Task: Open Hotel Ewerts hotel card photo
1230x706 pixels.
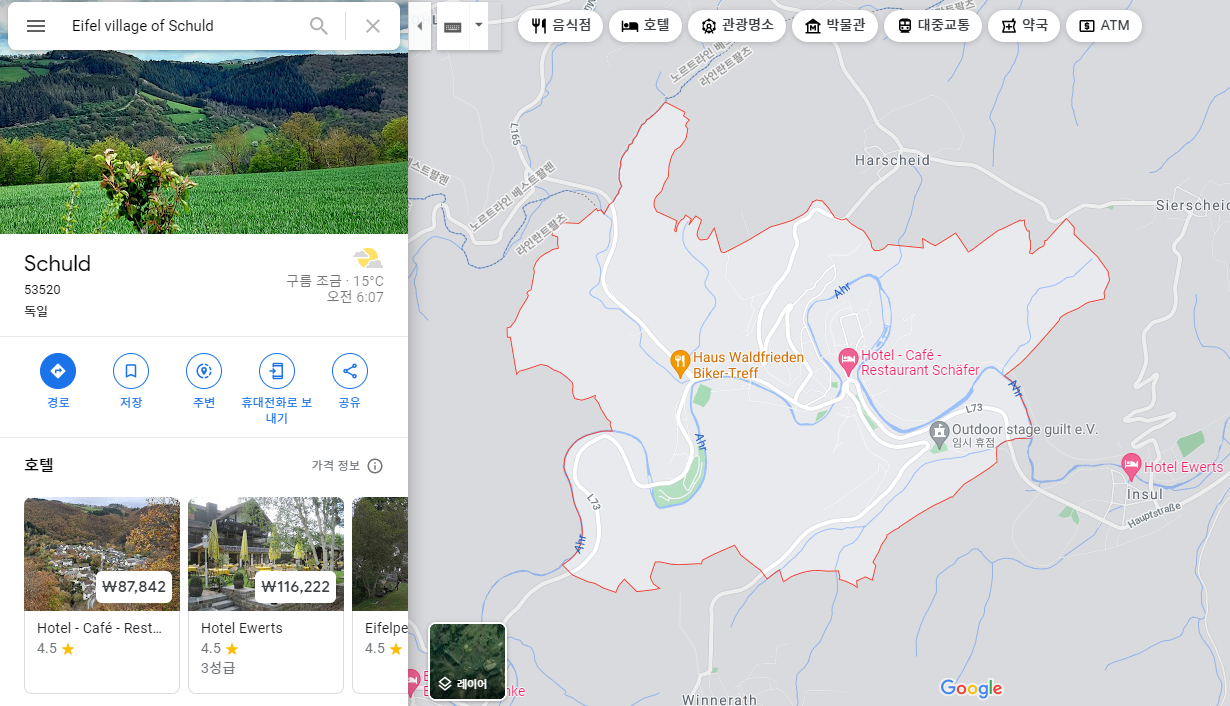Action: pyautogui.click(x=266, y=554)
